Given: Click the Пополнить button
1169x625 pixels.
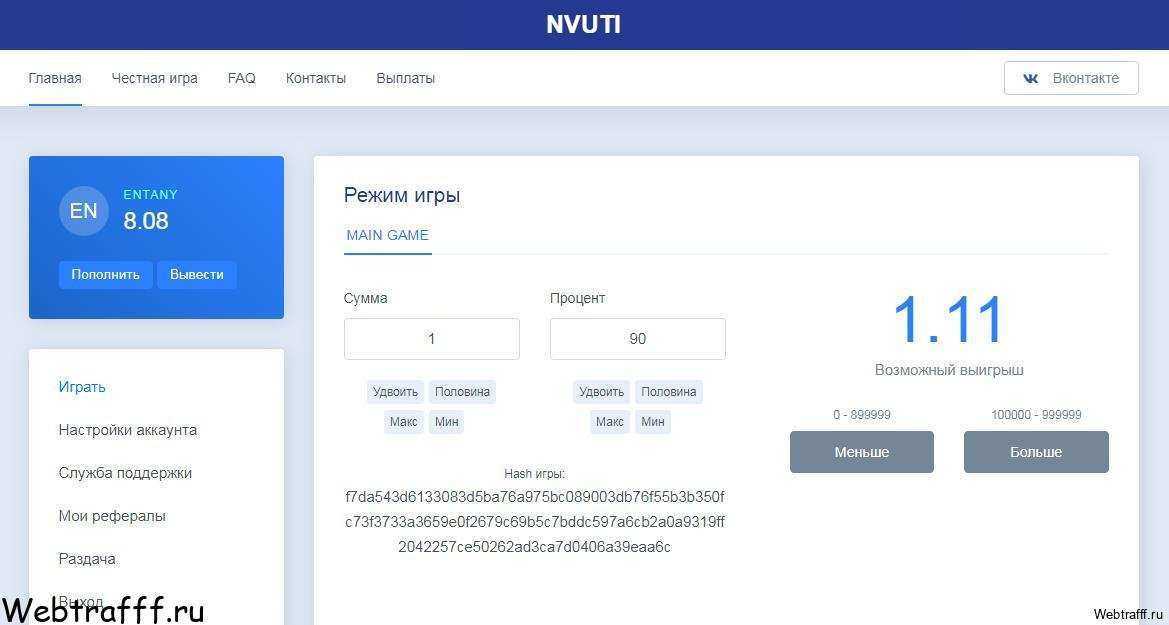Looking at the screenshot, I should click(x=106, y=274).
